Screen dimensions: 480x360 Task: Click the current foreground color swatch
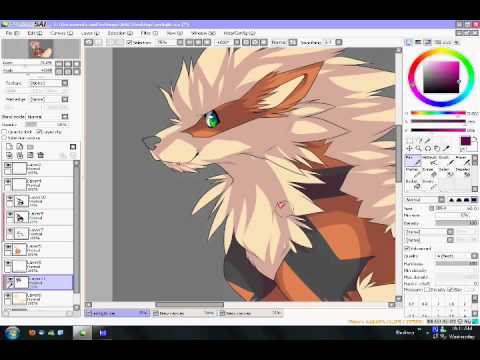[x=465, y=141]
